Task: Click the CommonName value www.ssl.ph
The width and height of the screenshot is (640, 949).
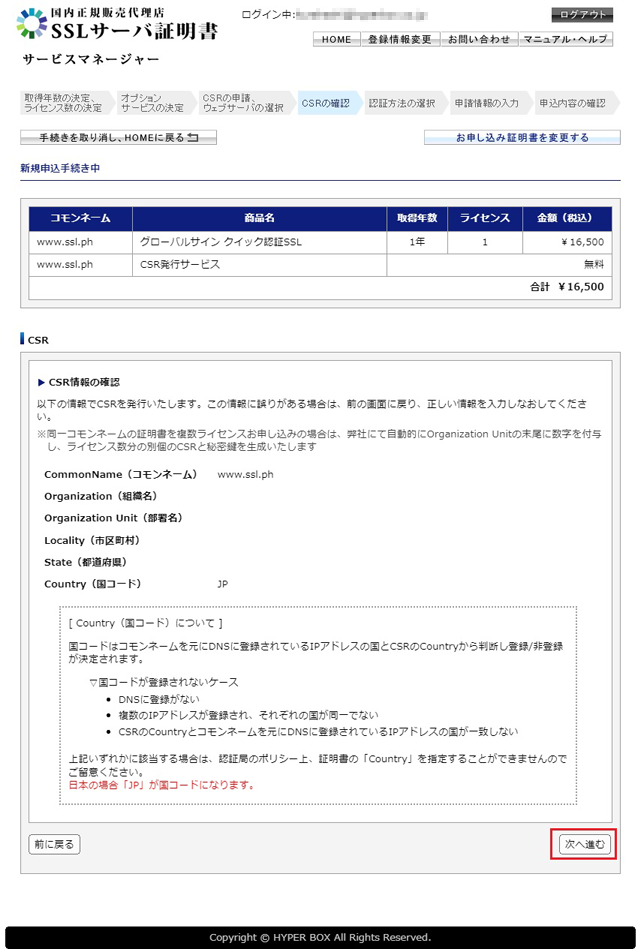Action: point(245,474)
